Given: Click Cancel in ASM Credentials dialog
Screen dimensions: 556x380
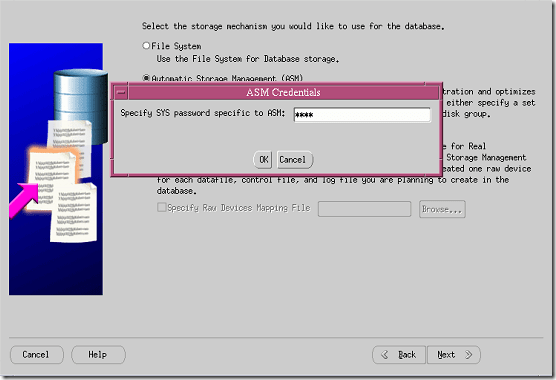Looking at the screenshot, I should 294,160.
